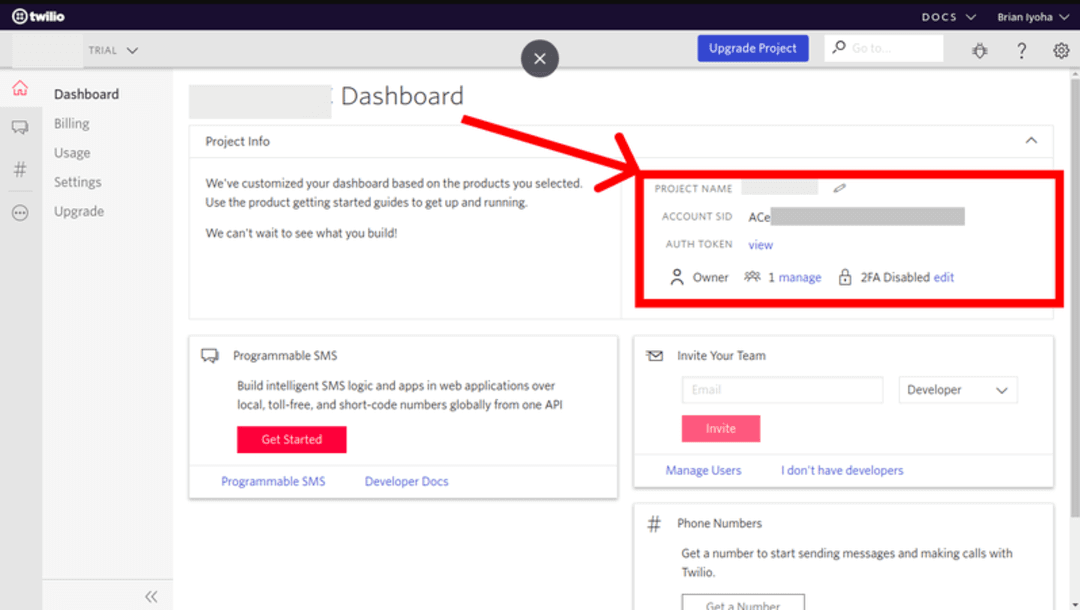The image size is (1080, 610).
Task: Click the Upgrade Project button
Action: (x=752, y=48)
